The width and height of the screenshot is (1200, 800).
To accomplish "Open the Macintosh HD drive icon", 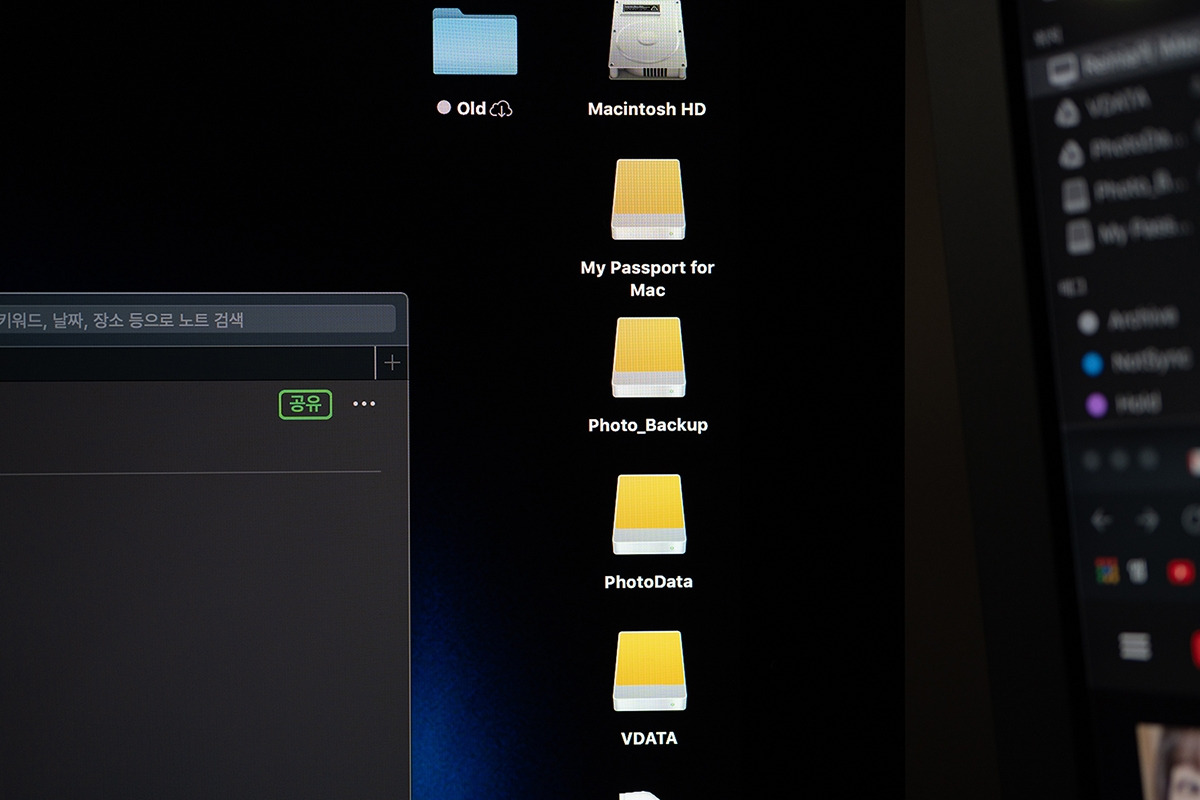I will pyautogui.click(x=646, y=42).
